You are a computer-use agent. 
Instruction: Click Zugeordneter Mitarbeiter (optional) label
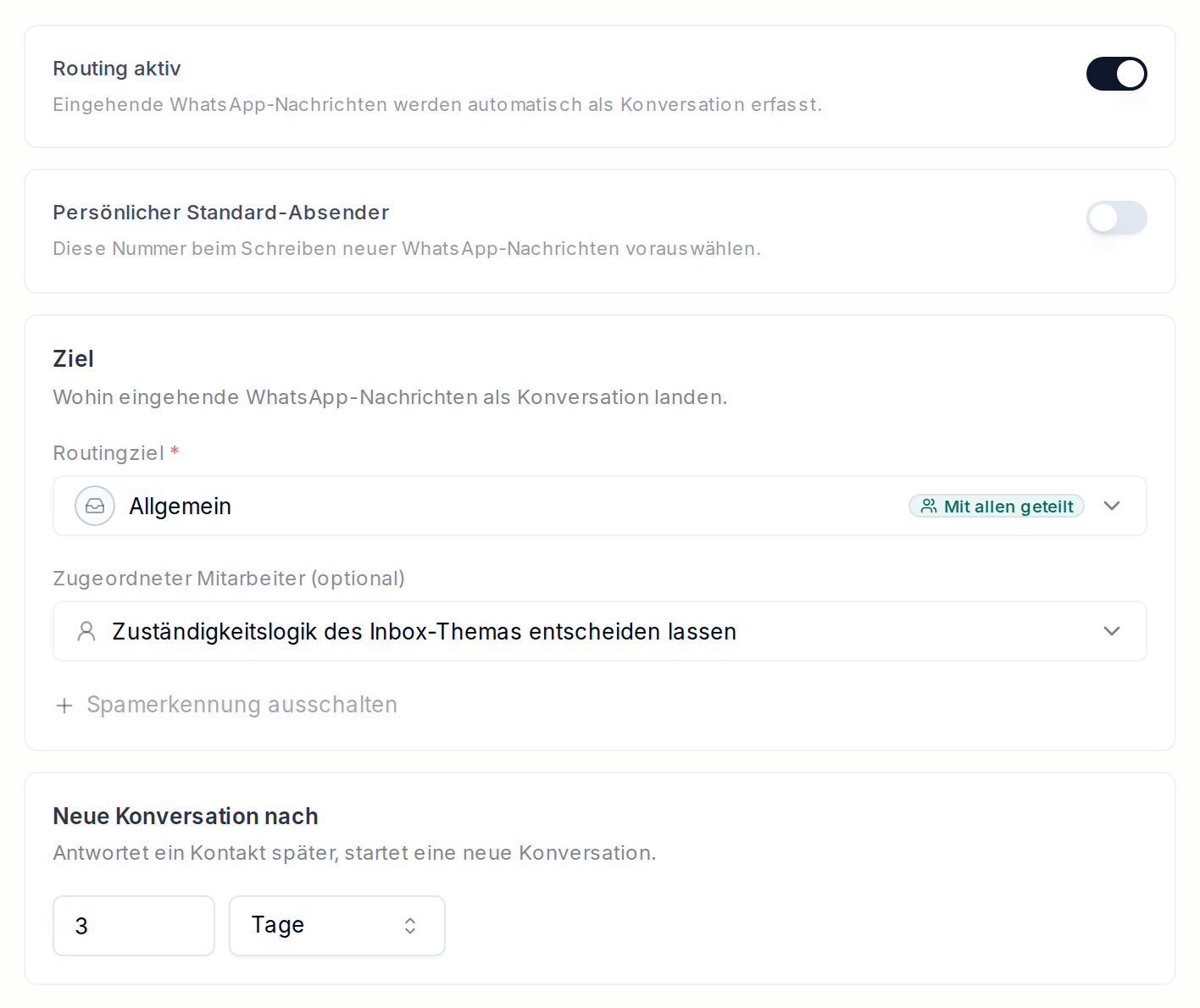point(229,579)
